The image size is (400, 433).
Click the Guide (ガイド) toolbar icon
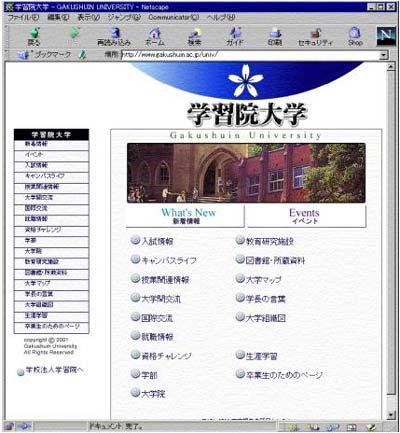[235, 36]
